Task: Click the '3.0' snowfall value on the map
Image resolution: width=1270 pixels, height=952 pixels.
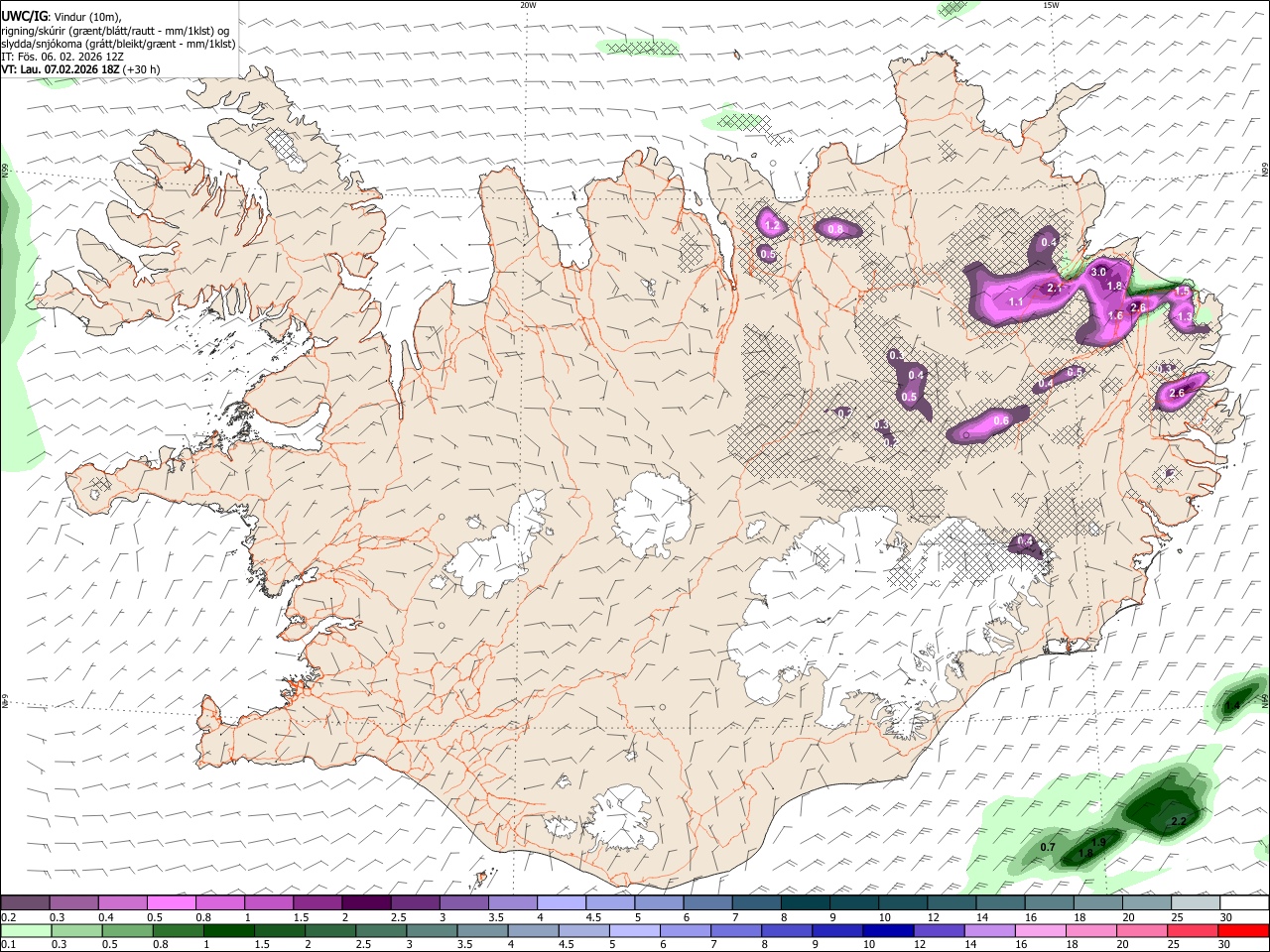Action: [x=1098, y=272]
